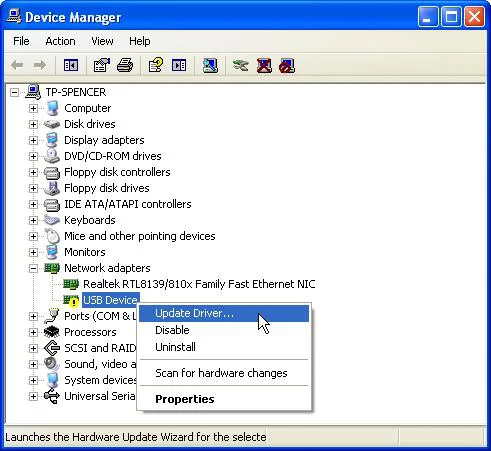Click the Print toolbar icon
Screen dimensions: 491x451
(125, 65)
